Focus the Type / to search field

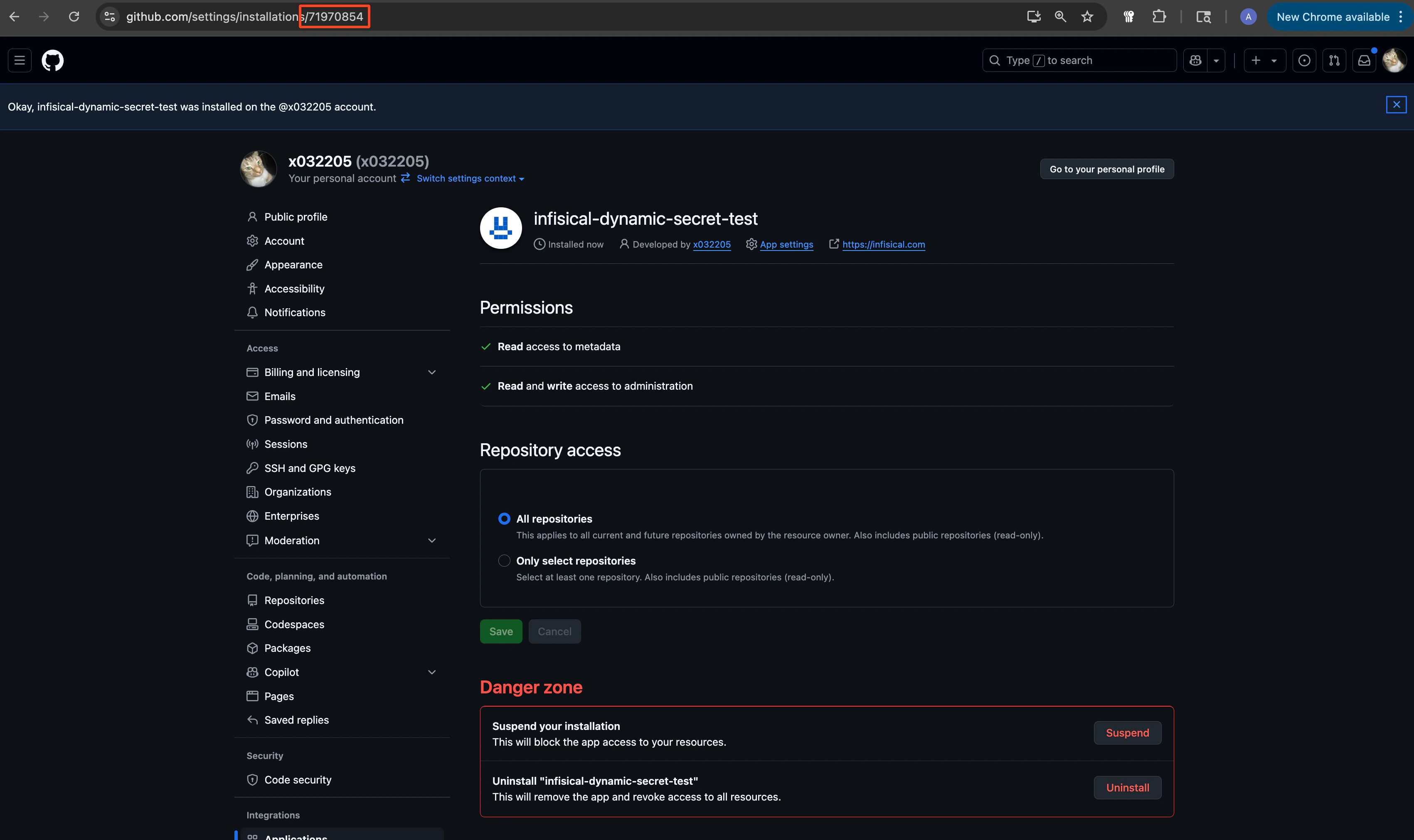point(1079,61)
